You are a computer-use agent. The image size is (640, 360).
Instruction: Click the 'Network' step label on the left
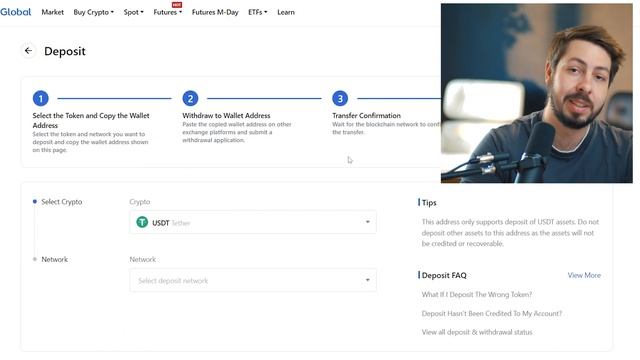[55, 259]
